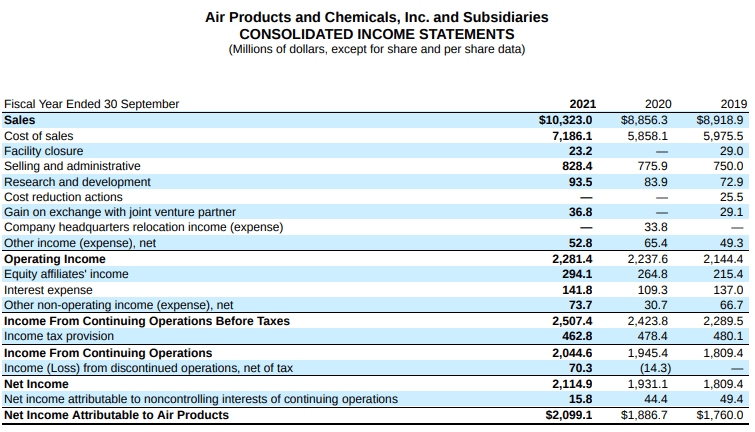
Task: Select Cost reduction actions value 25.5
Action: click(x=731, y=197)
